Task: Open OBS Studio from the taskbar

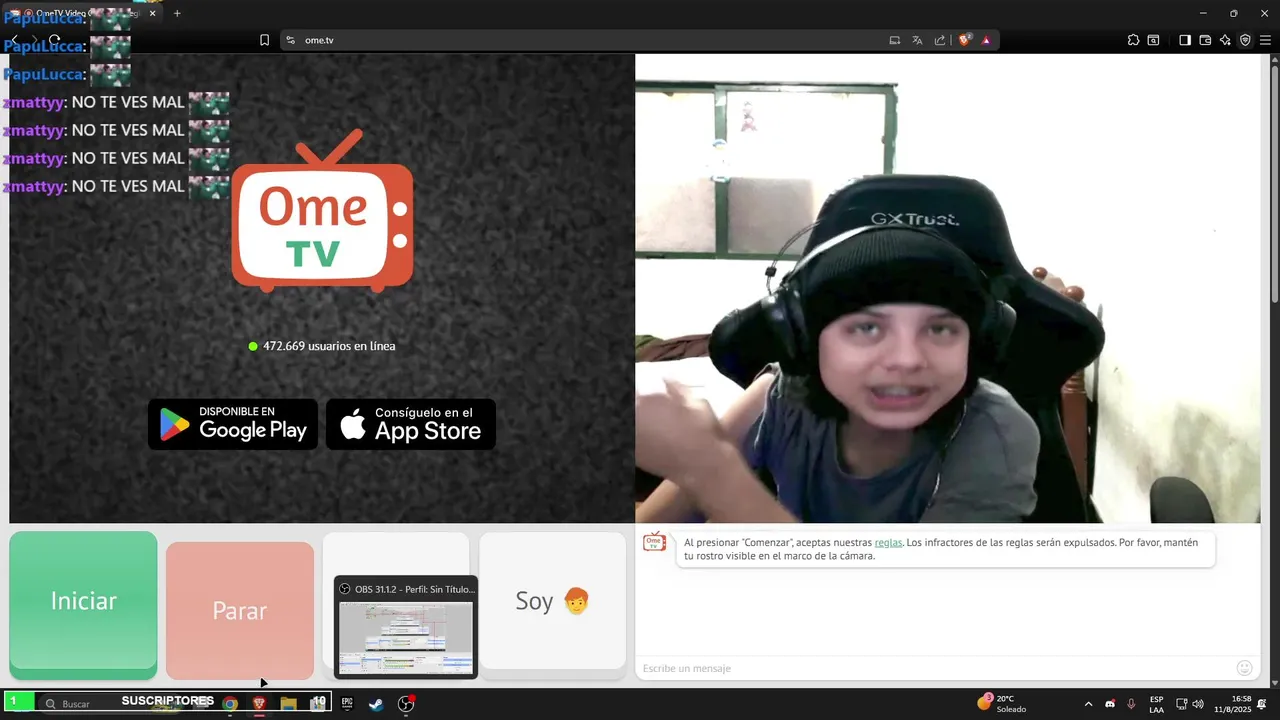Action: (406, 704)
